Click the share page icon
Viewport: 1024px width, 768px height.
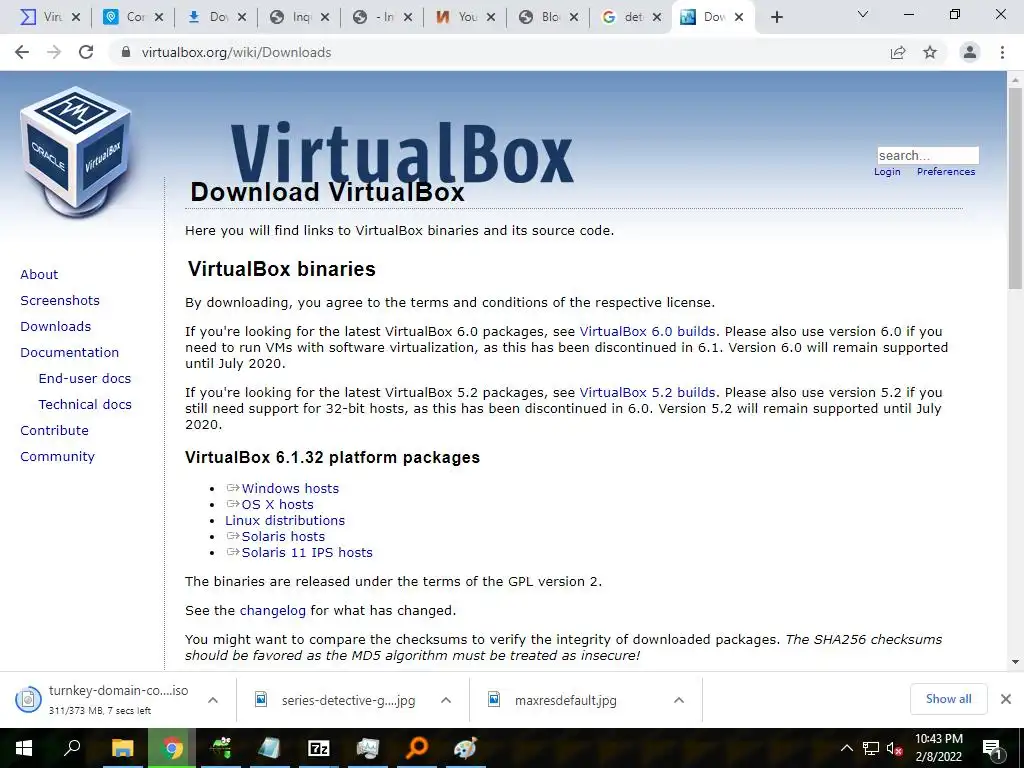point(898,52)
